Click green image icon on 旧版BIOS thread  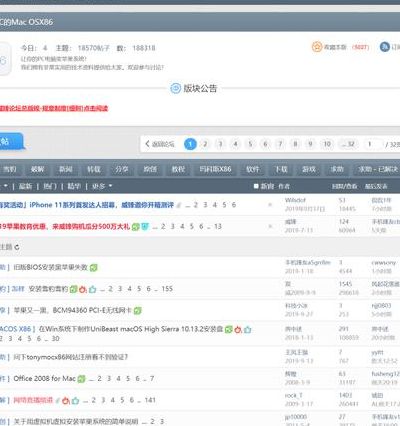(x=94, y=267)
